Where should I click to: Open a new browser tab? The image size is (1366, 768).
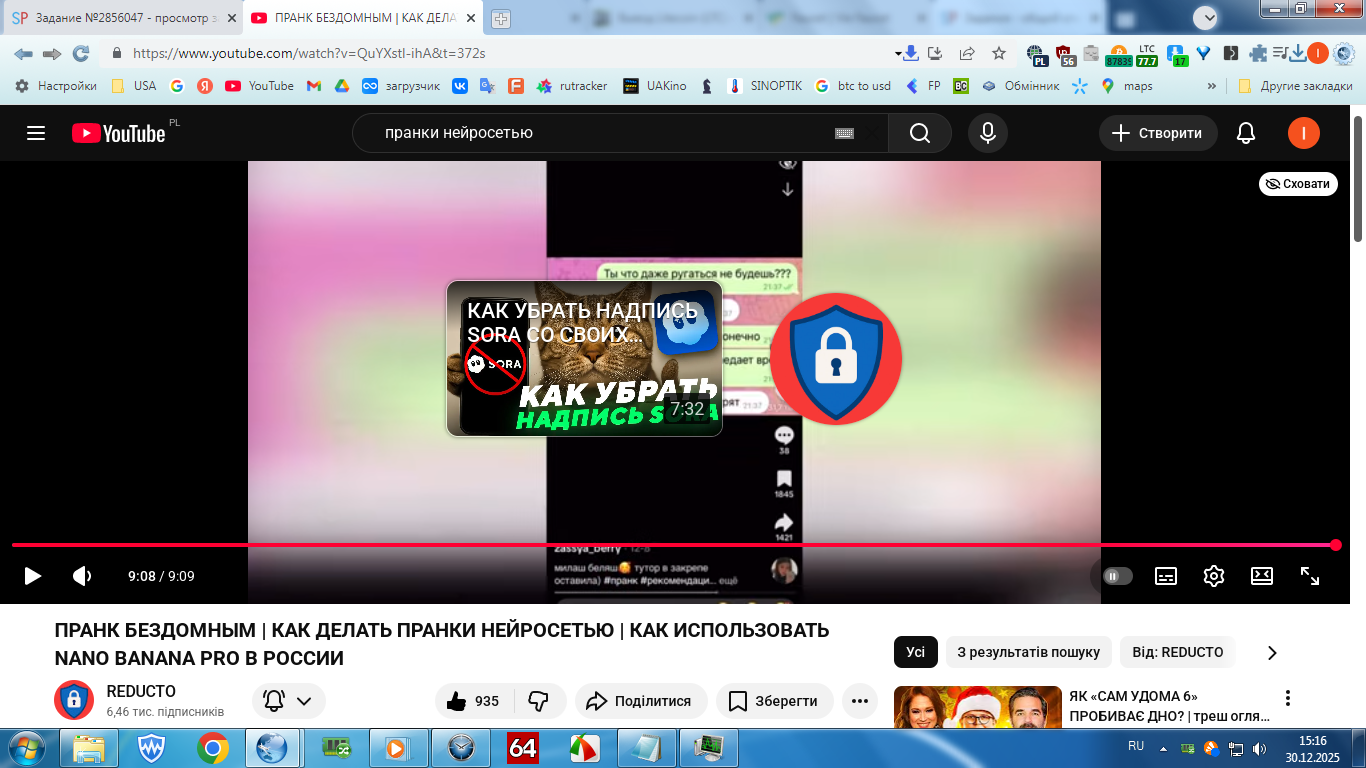coord(500,19)
